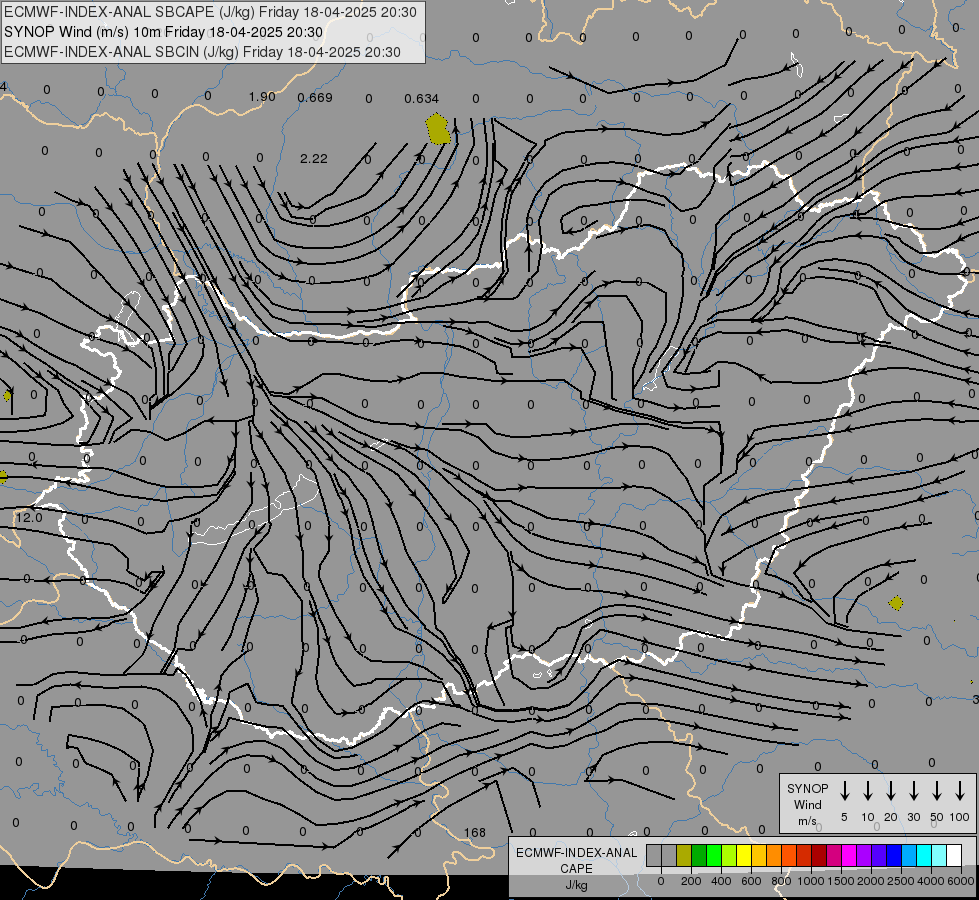Pick the violet purple CAPE legend swatch
This screenshot has height=900, width=979.
(864, 855)
